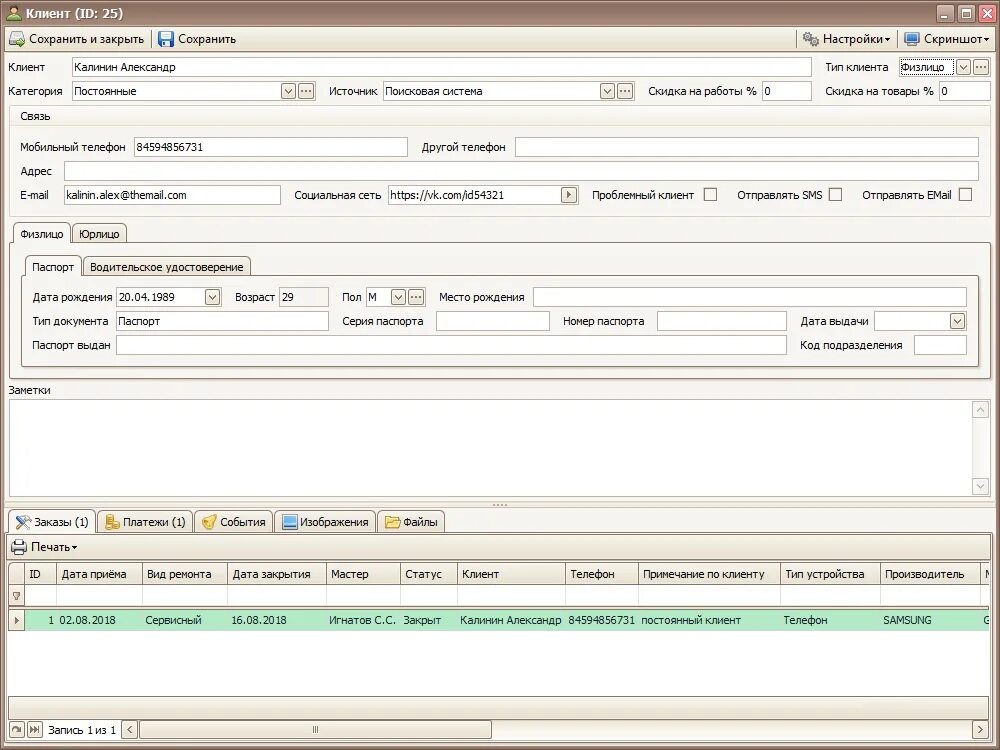Click the Save and close disk icon
Image resolution: width=1000 pixels, height=750 pixels.
(x=17, y=39)
